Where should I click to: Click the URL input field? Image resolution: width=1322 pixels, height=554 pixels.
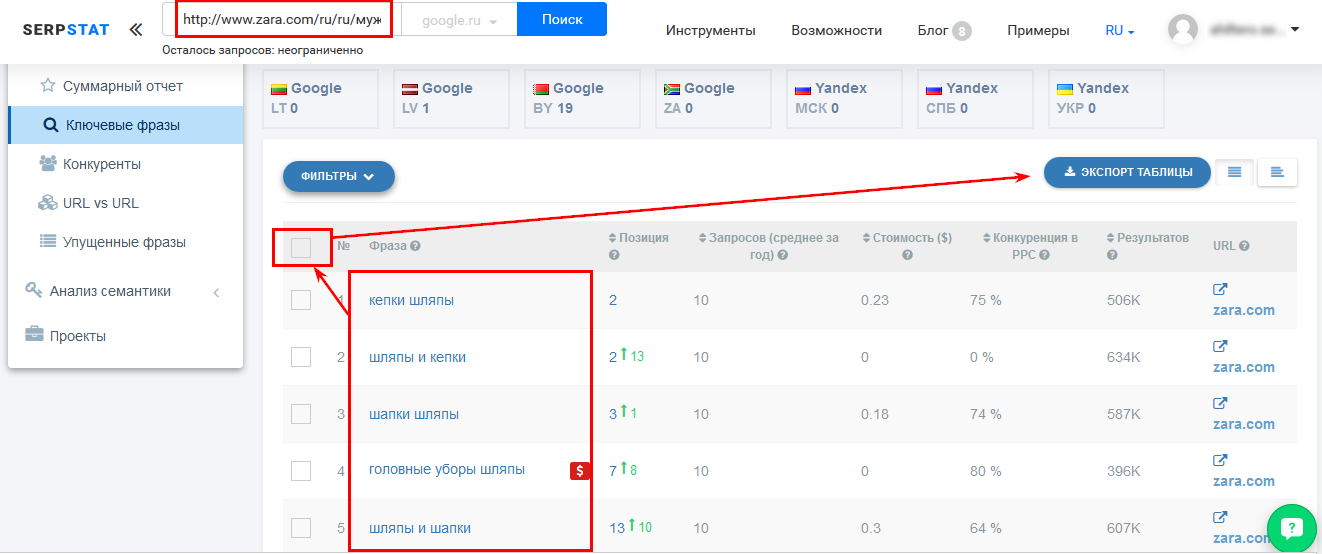pos(282,20)
